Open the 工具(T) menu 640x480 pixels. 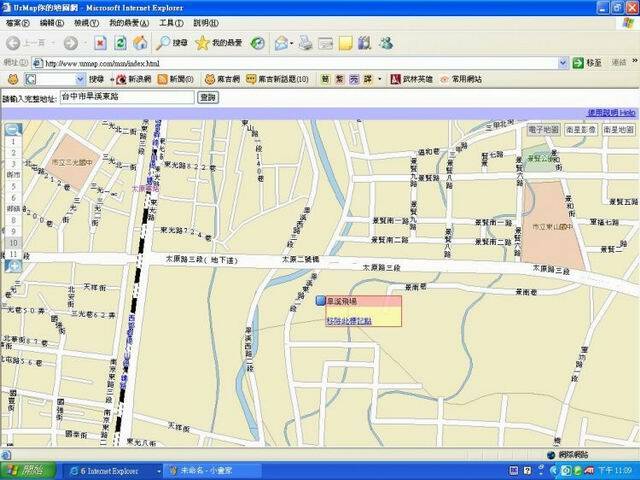[171, 22]
